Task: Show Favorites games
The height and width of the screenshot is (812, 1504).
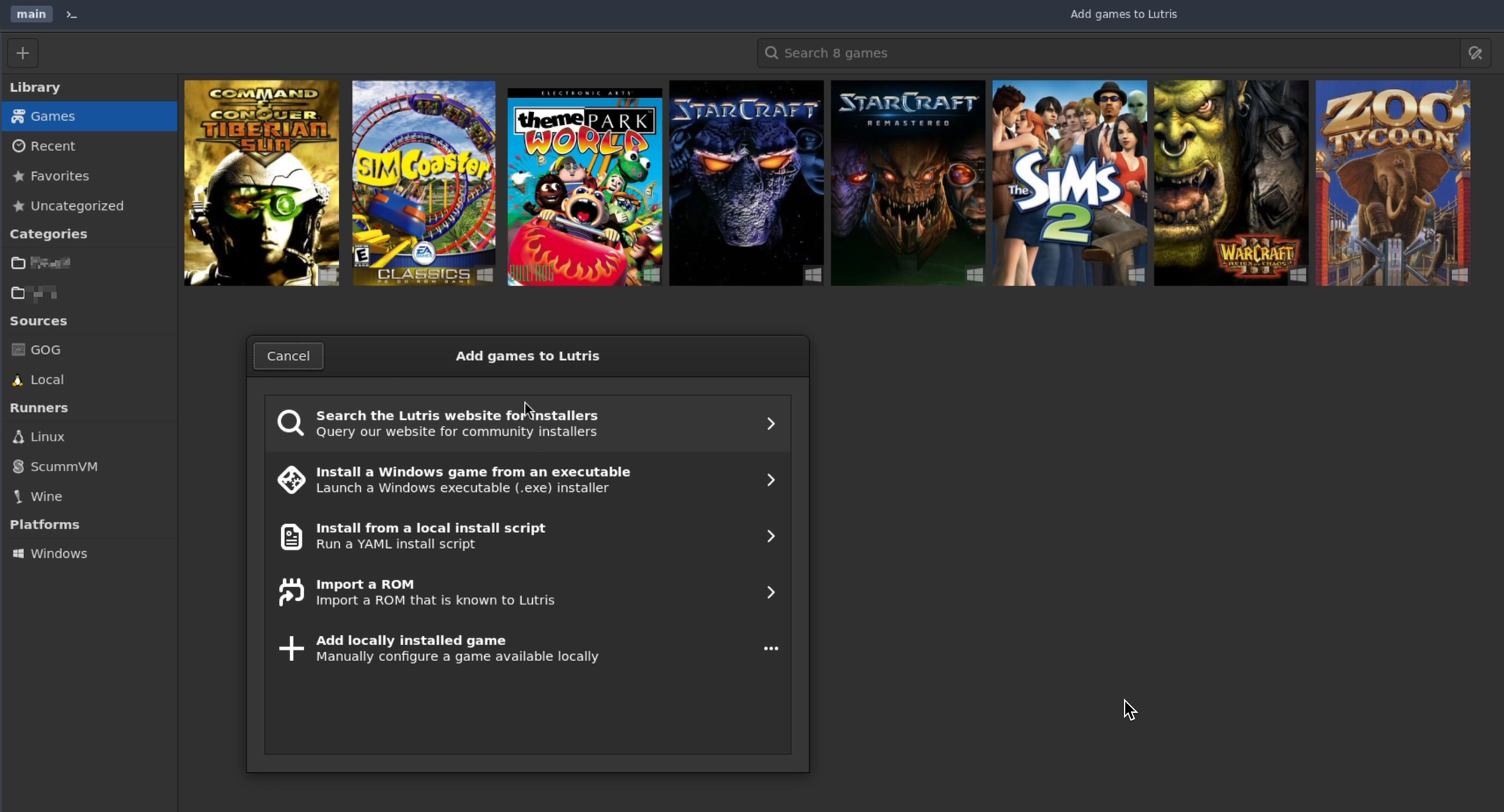Action: tap(89, 176)
